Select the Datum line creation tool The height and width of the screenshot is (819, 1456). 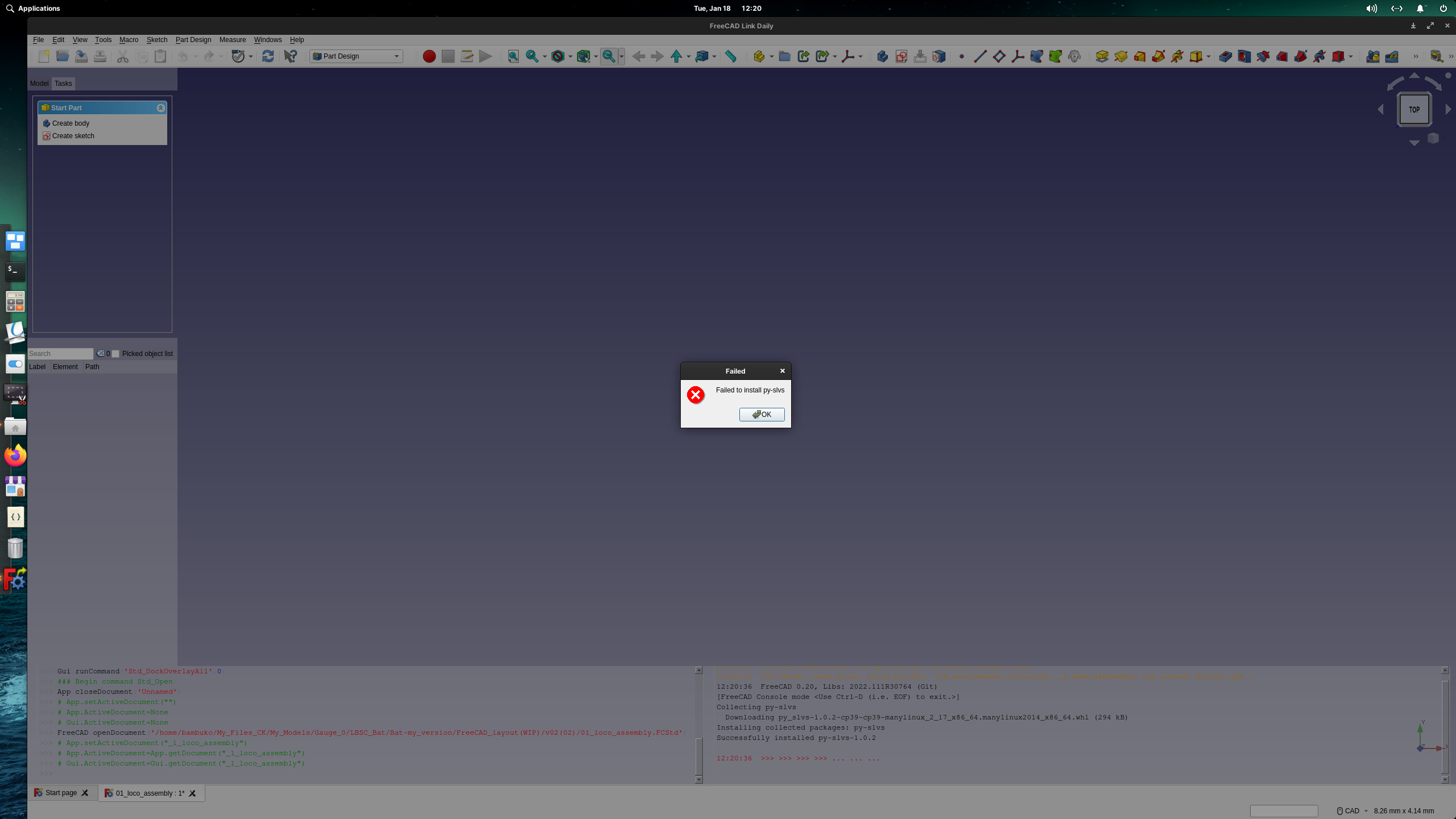pyautogui.click(x=979, y=56)
